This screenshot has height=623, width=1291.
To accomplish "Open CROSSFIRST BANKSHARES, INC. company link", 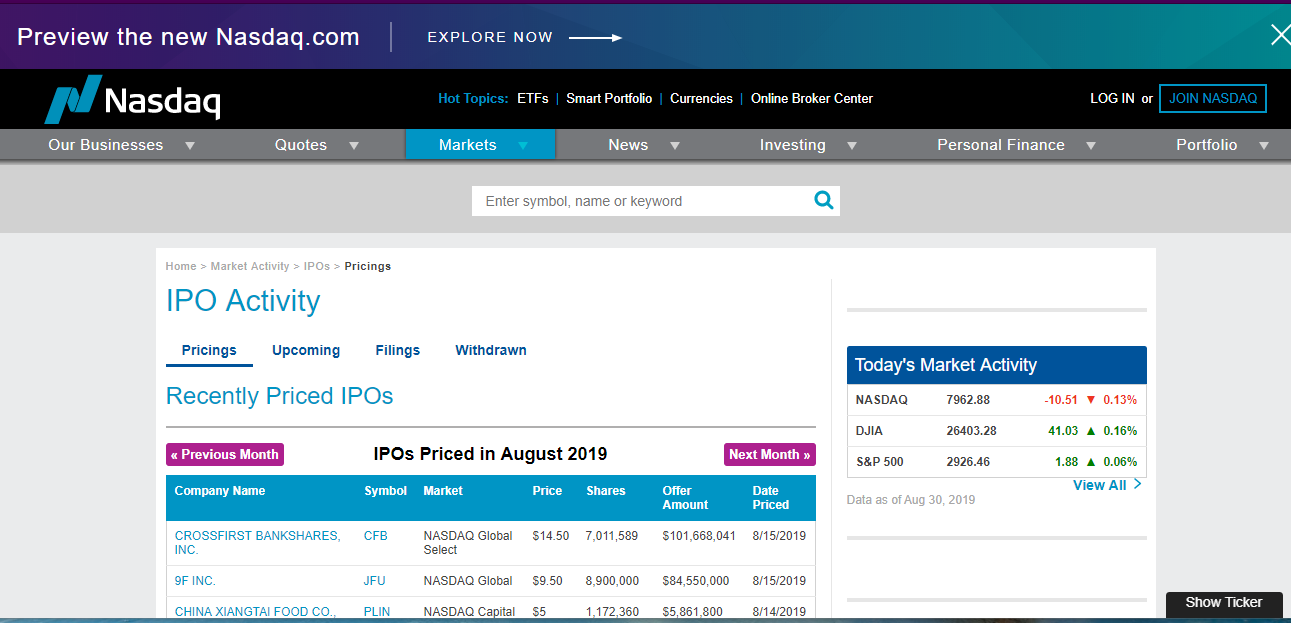I will (257, 543).
